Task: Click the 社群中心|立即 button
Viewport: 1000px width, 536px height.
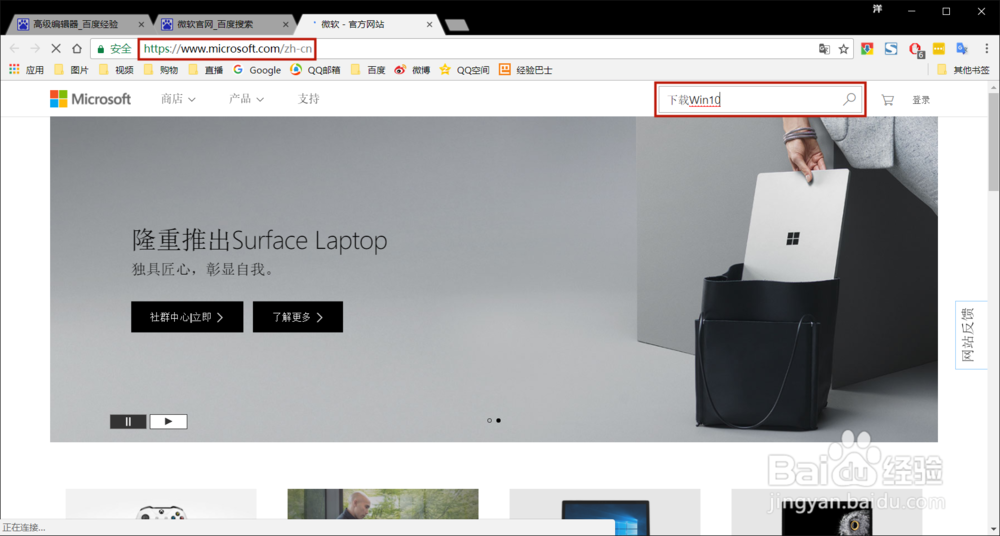Action: tap(187, 317)
